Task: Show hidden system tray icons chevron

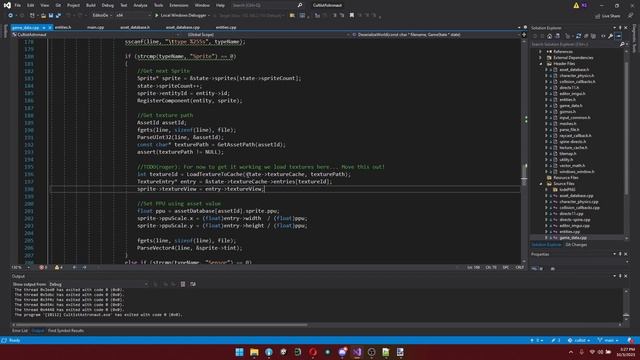Action: 571,352
